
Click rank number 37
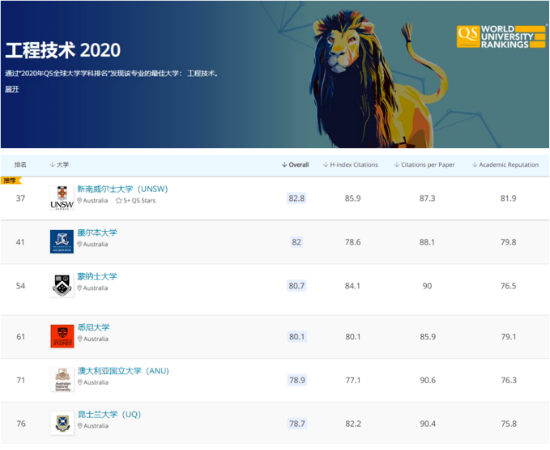pyautogui.click(x=20, y=198)
